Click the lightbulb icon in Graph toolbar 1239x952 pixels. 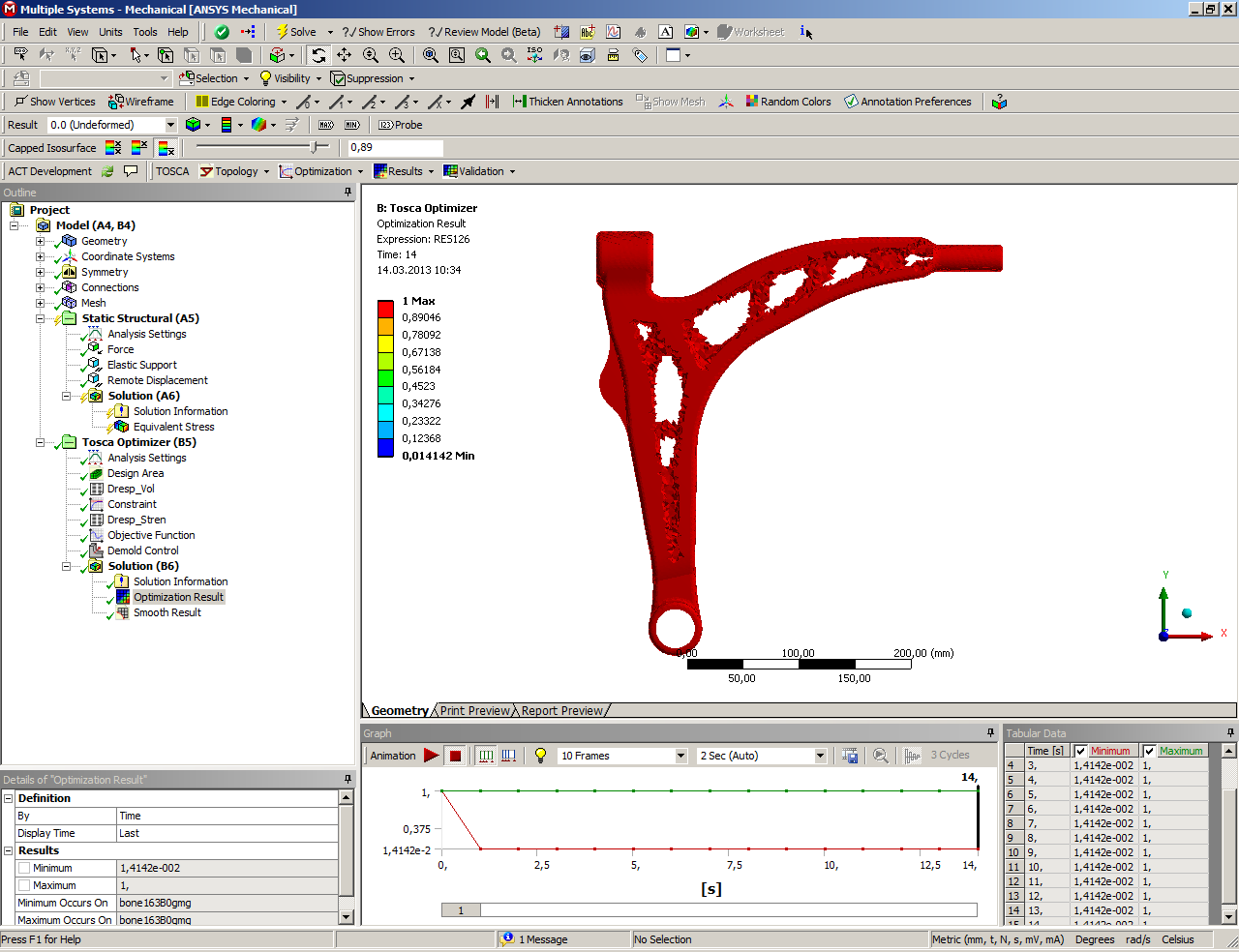[x=540, y=756]
